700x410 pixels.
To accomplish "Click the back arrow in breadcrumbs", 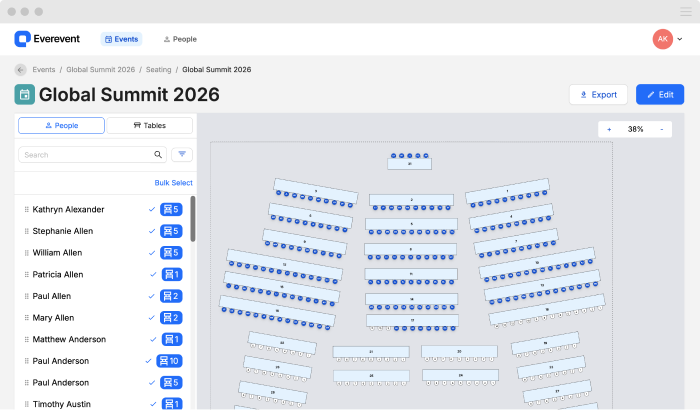I will pos(21,70).
